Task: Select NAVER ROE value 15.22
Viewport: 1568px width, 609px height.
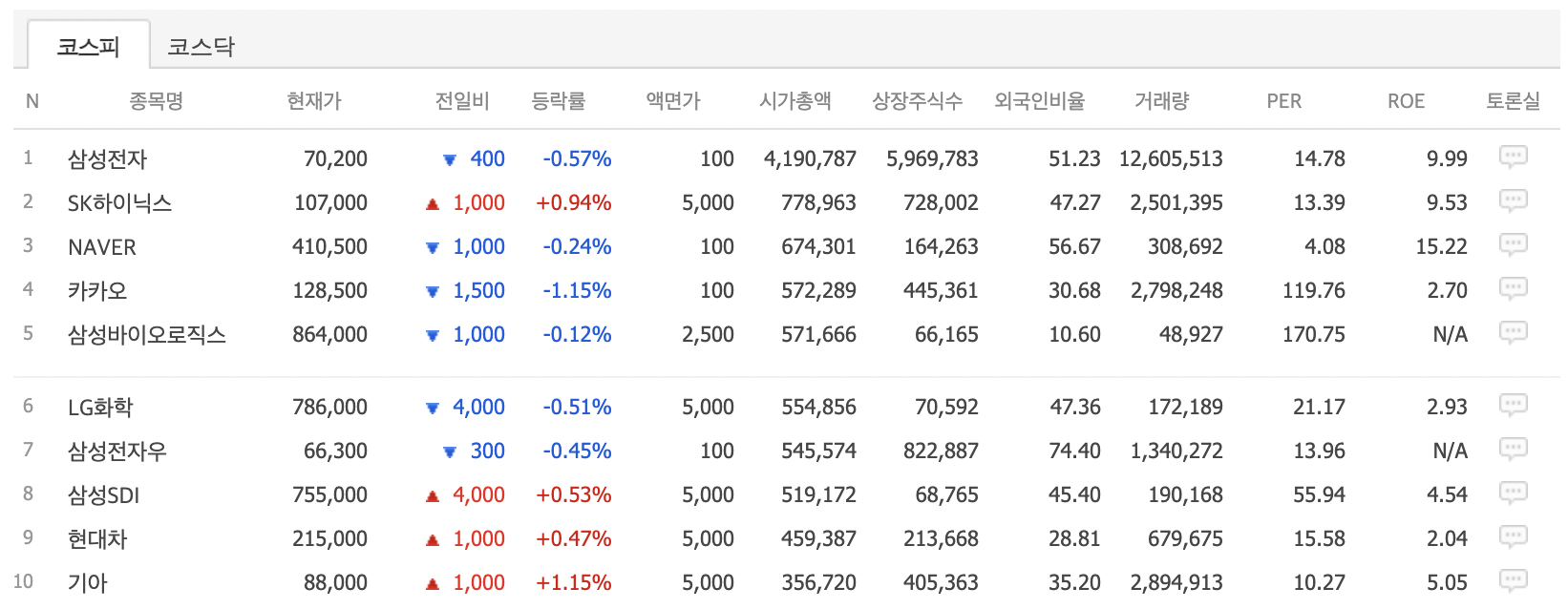Action: point(1441,247)
